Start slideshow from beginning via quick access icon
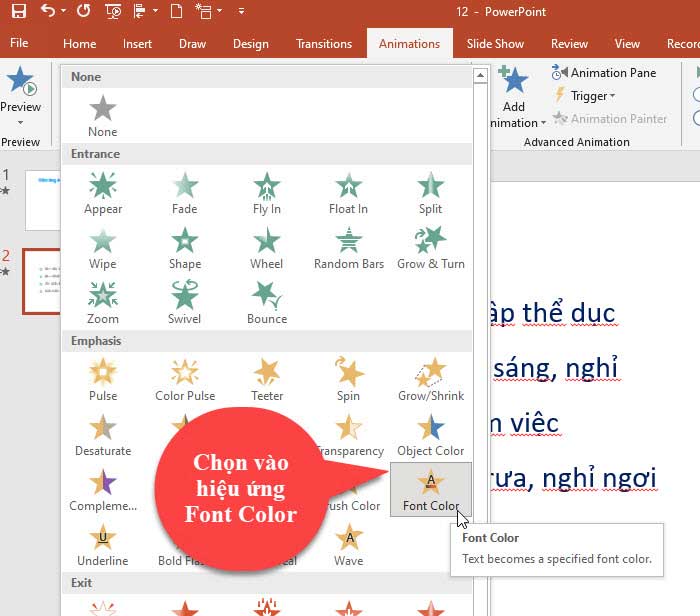700x616 pixels. click(113, 12)
